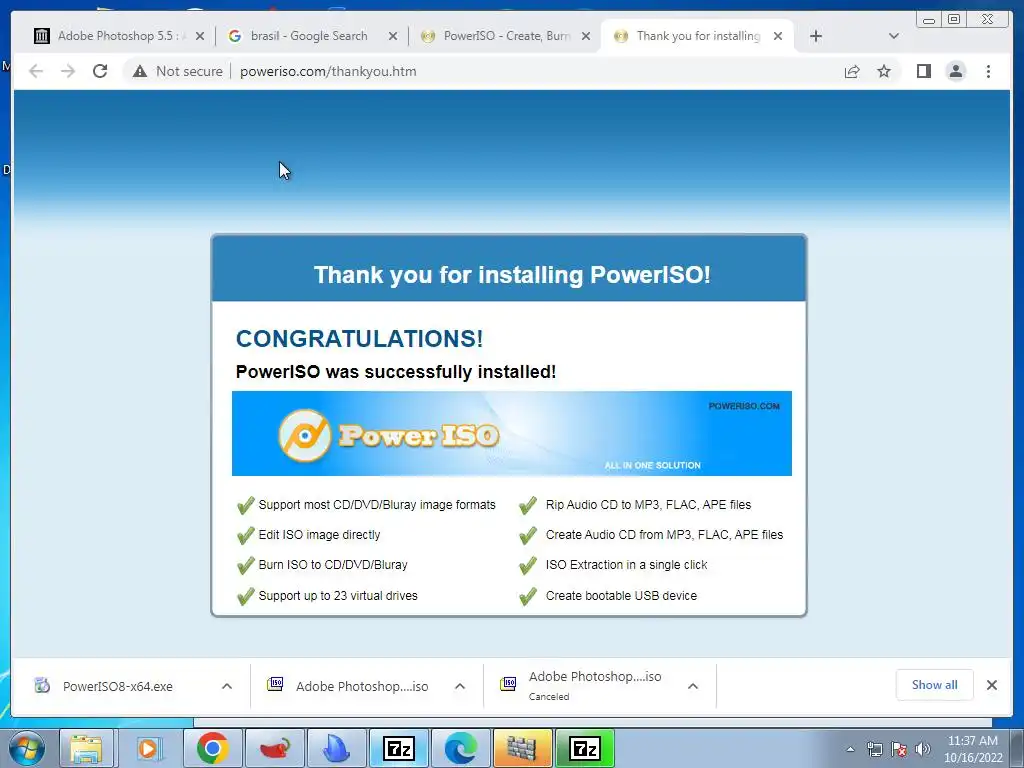Image resolution: width=1024 pixels, height=768 pixels.
Task: Click the canceled Adobe Photoshop....iso download
Action: 594,686
